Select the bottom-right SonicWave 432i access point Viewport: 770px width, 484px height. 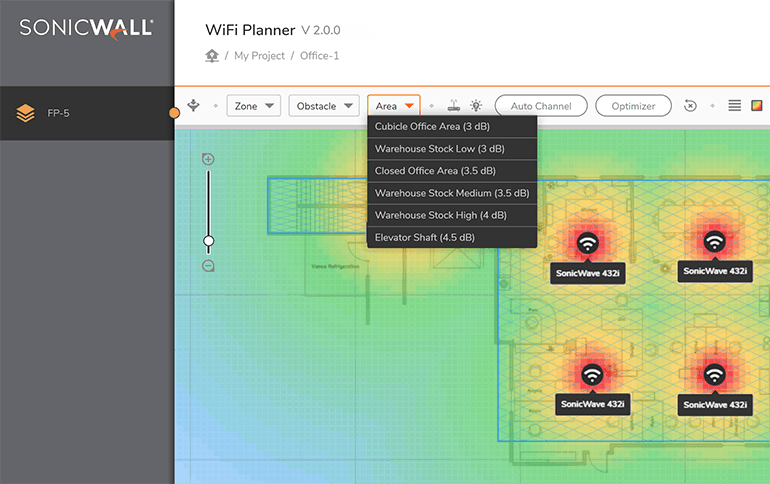715,375
